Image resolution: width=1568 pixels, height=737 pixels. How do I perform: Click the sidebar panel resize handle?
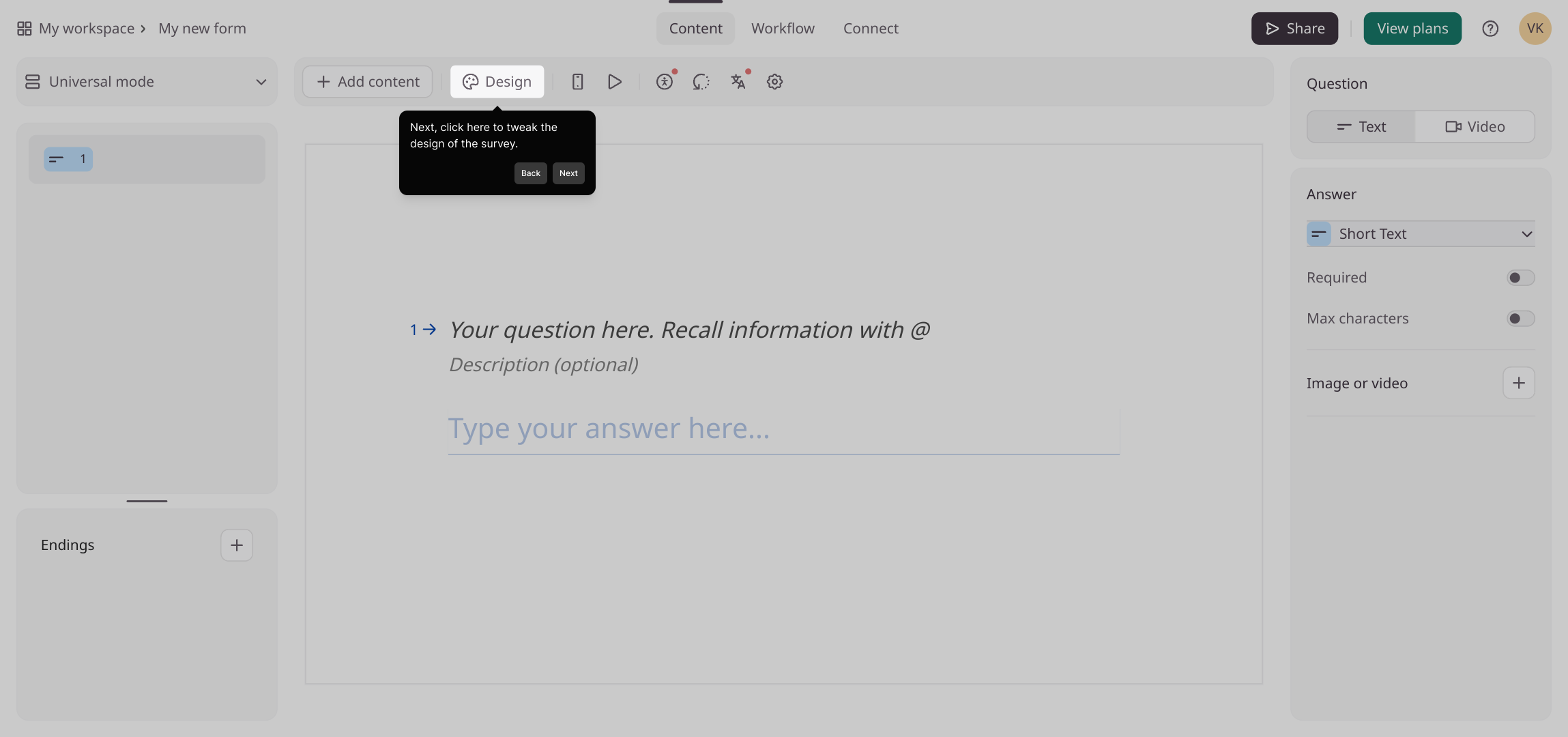coord(147,501)
